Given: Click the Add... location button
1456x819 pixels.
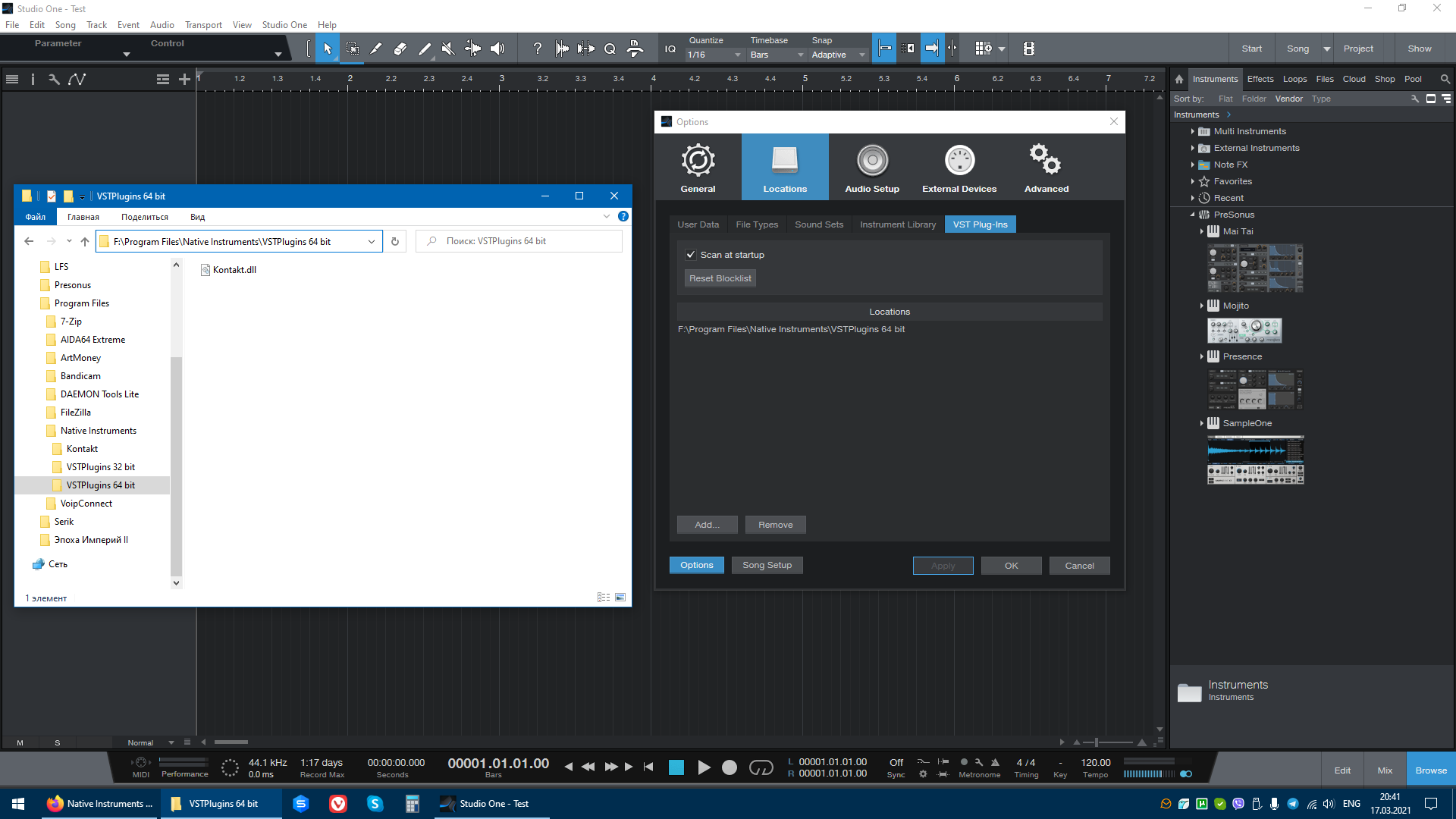Looking at the screenshot, I should 707,525.
